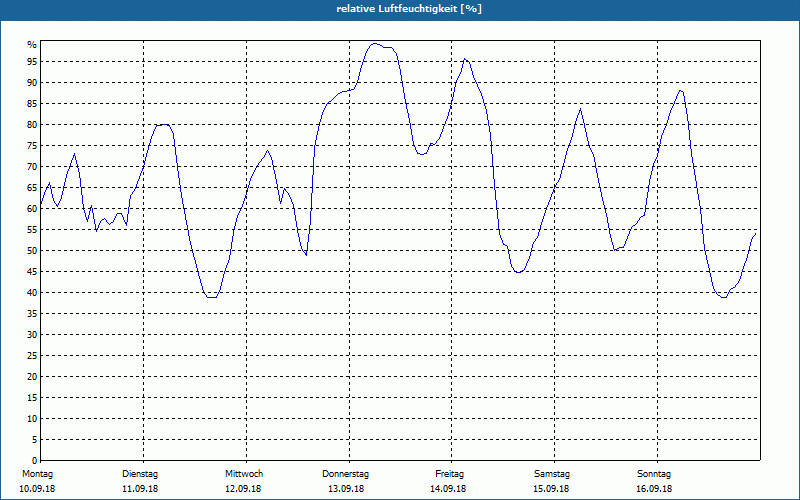The width and height of the screenshot is (800, 500).
Task: Click the date 10.09.18
Action: tap(37, 489)
